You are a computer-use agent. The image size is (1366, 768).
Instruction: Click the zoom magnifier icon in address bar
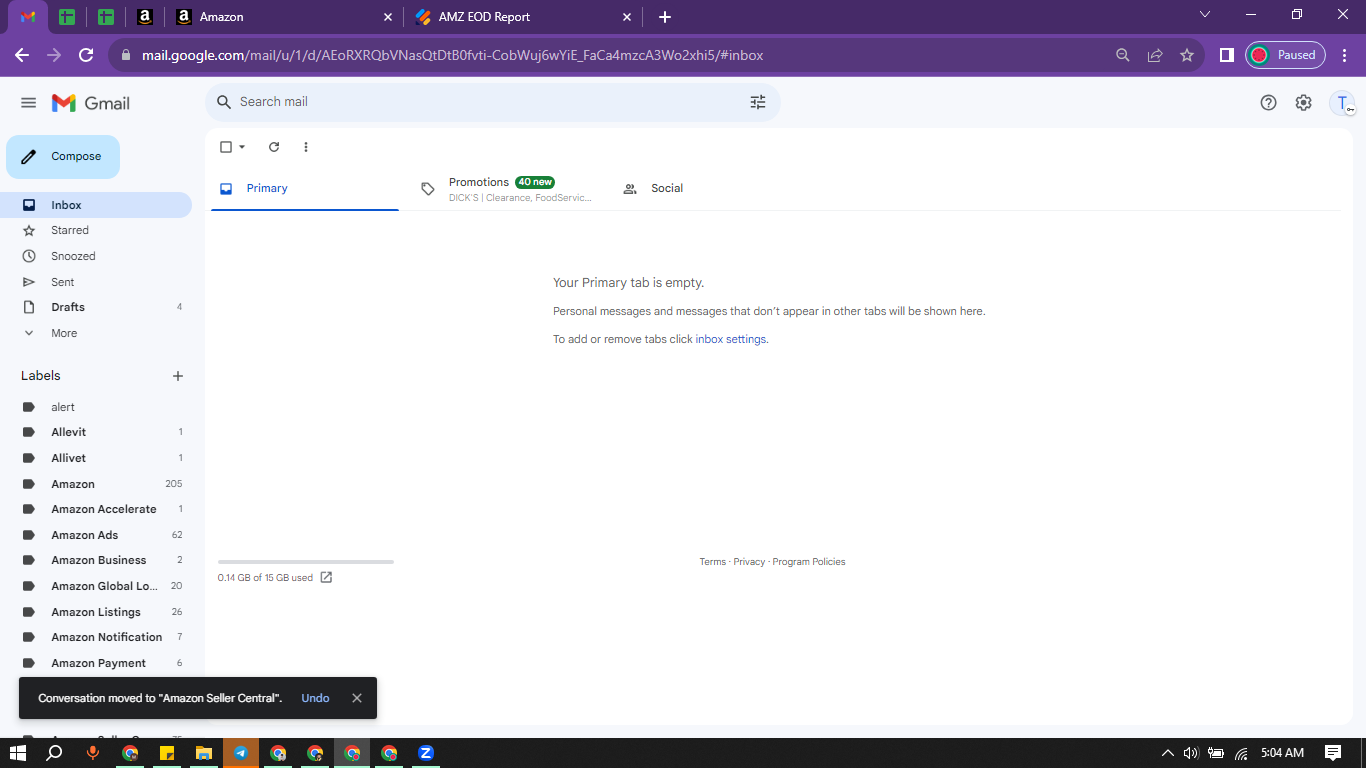tap(1123, 55)
